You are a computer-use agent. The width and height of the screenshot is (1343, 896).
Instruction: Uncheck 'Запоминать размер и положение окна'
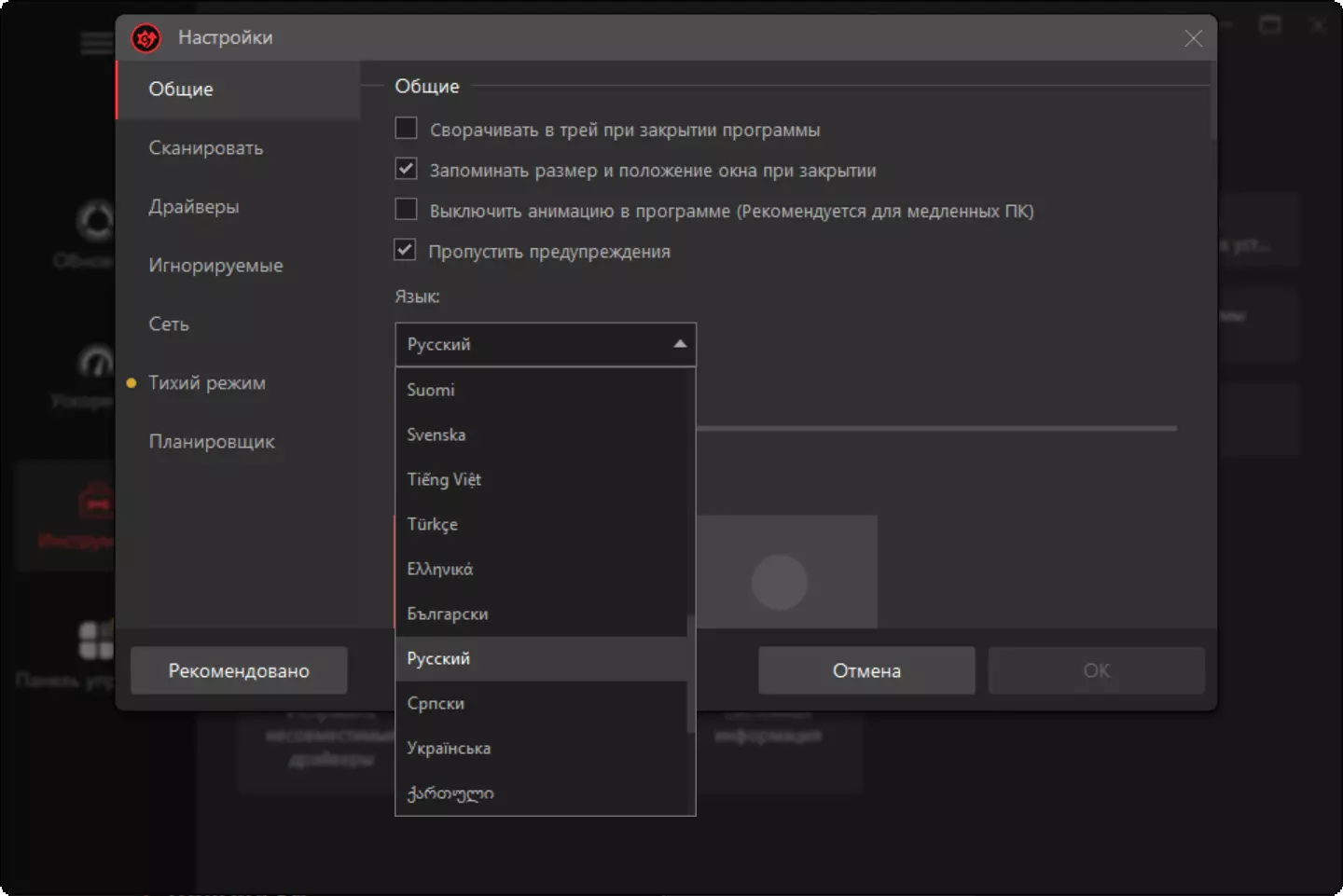[406, 170]
